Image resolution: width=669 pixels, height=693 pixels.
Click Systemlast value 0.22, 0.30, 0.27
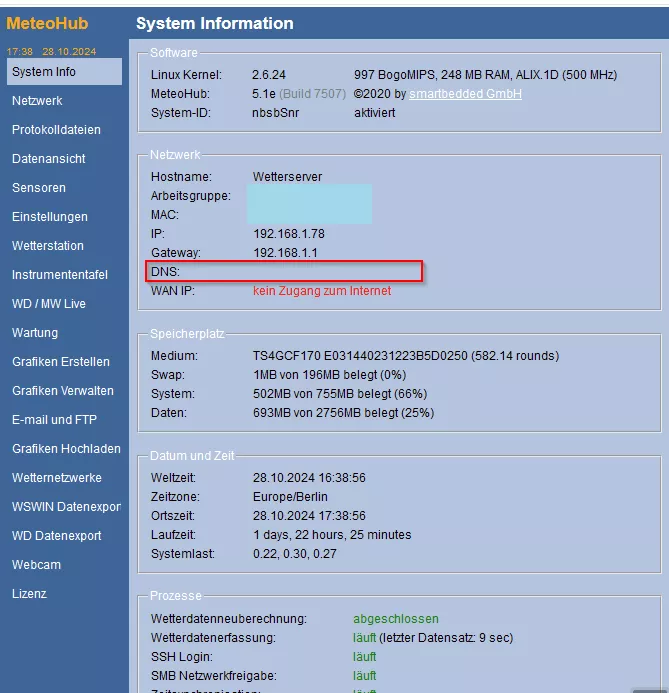click(x=295, y=554)
